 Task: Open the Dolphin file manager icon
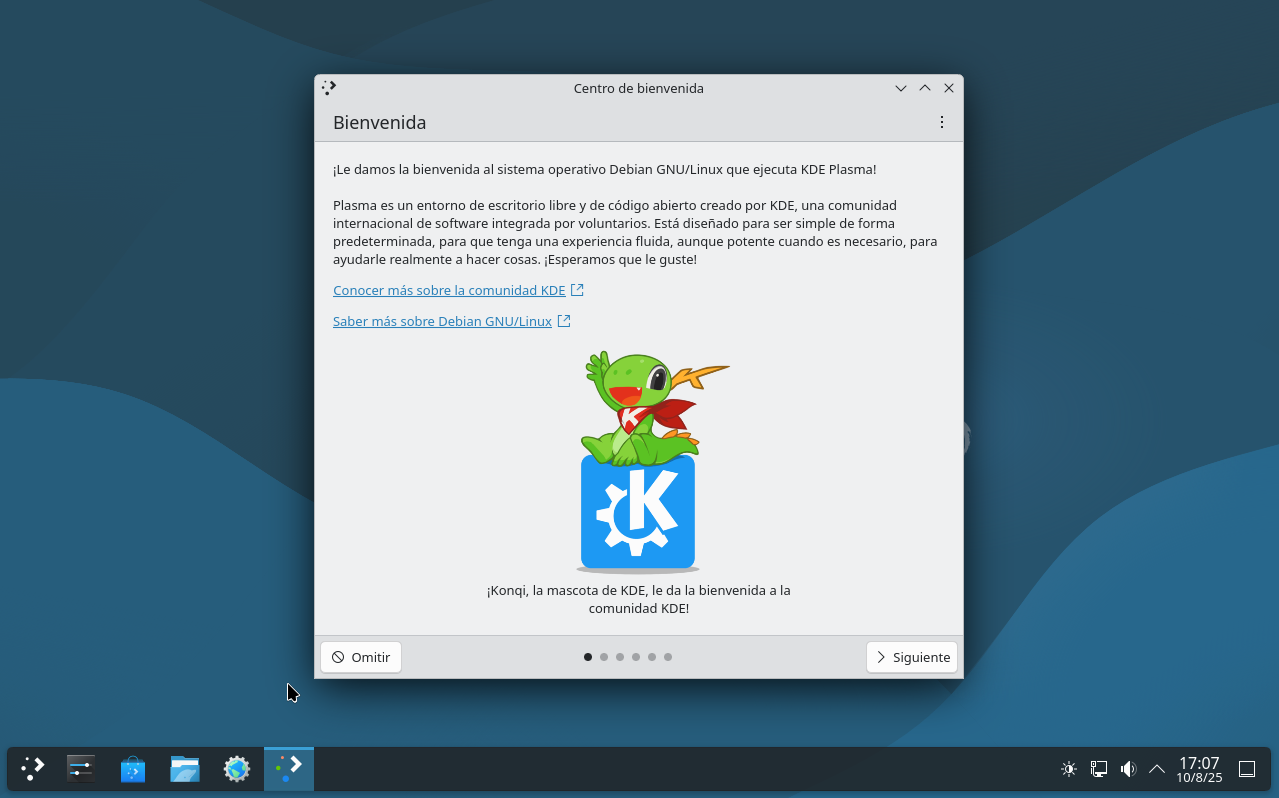click(185, 769)
